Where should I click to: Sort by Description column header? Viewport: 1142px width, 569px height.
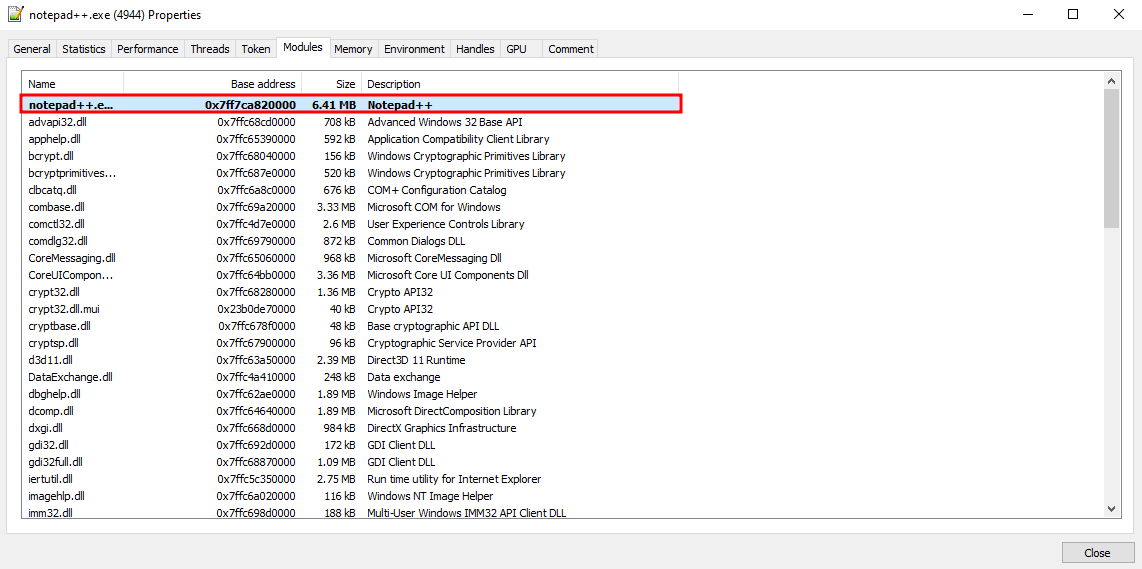(x=519, y=84)
